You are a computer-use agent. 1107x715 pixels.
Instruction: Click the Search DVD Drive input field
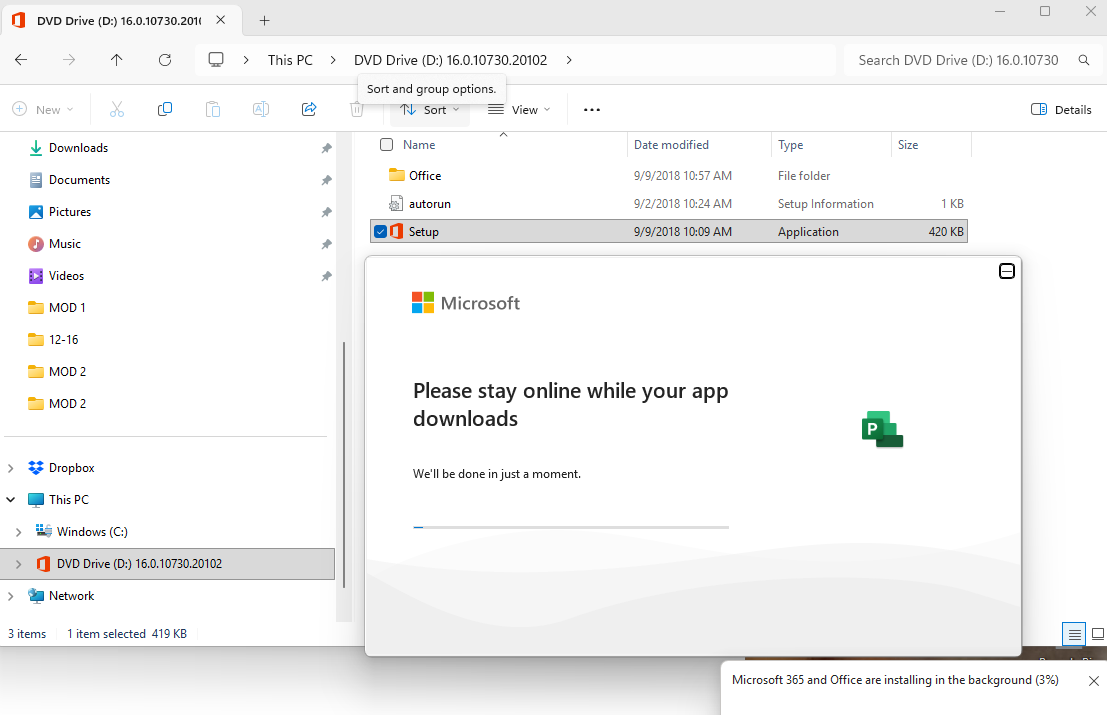(958, 60)
